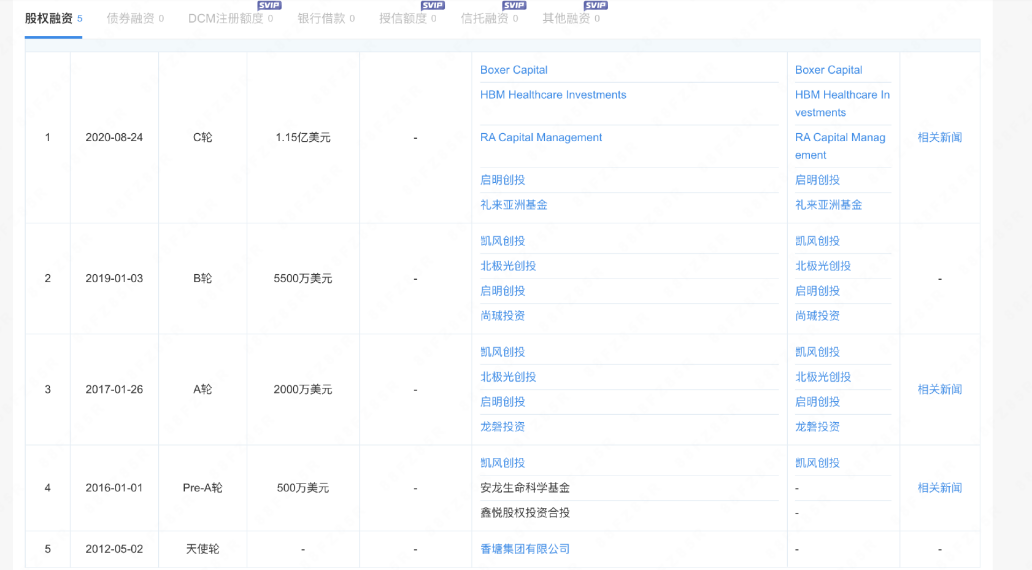Open HBM Healthcare Investments single-line link
This screenshot has height=570, width=1032.
553,95
